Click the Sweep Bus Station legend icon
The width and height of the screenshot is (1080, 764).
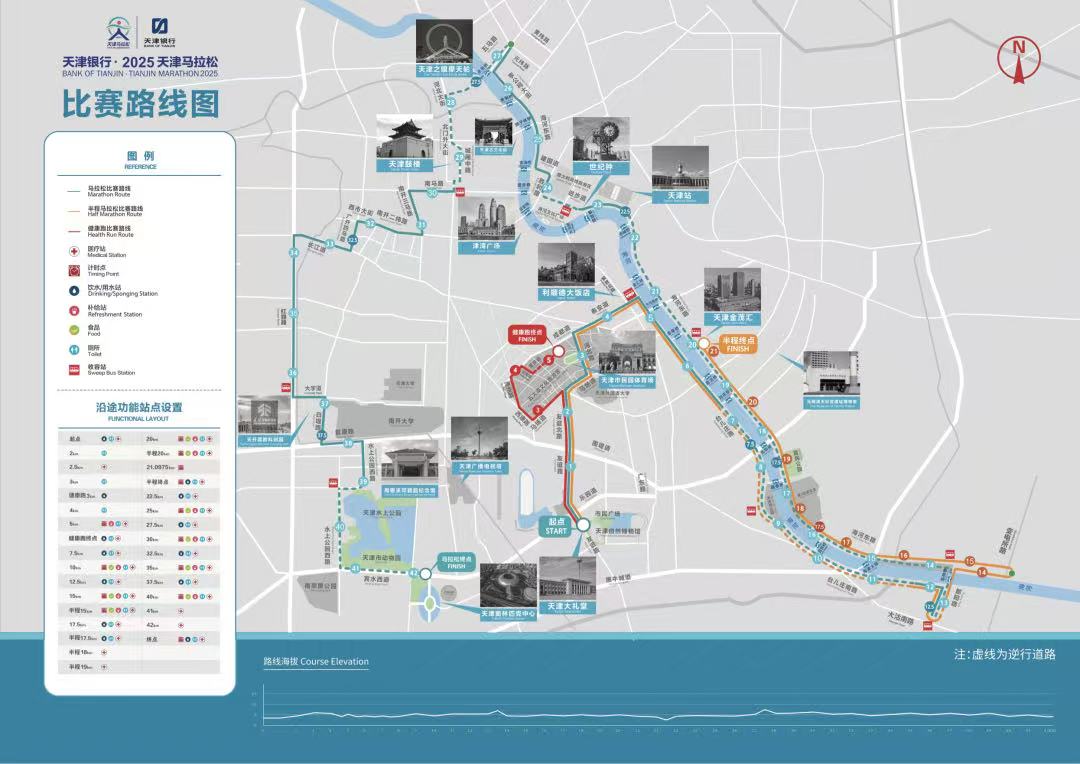pyautogui.click(x=74, y=370)
